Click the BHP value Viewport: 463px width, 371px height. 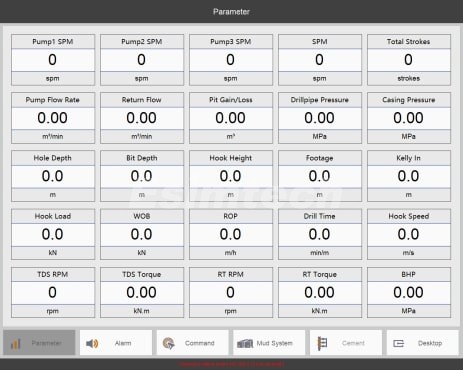point(409,293)
